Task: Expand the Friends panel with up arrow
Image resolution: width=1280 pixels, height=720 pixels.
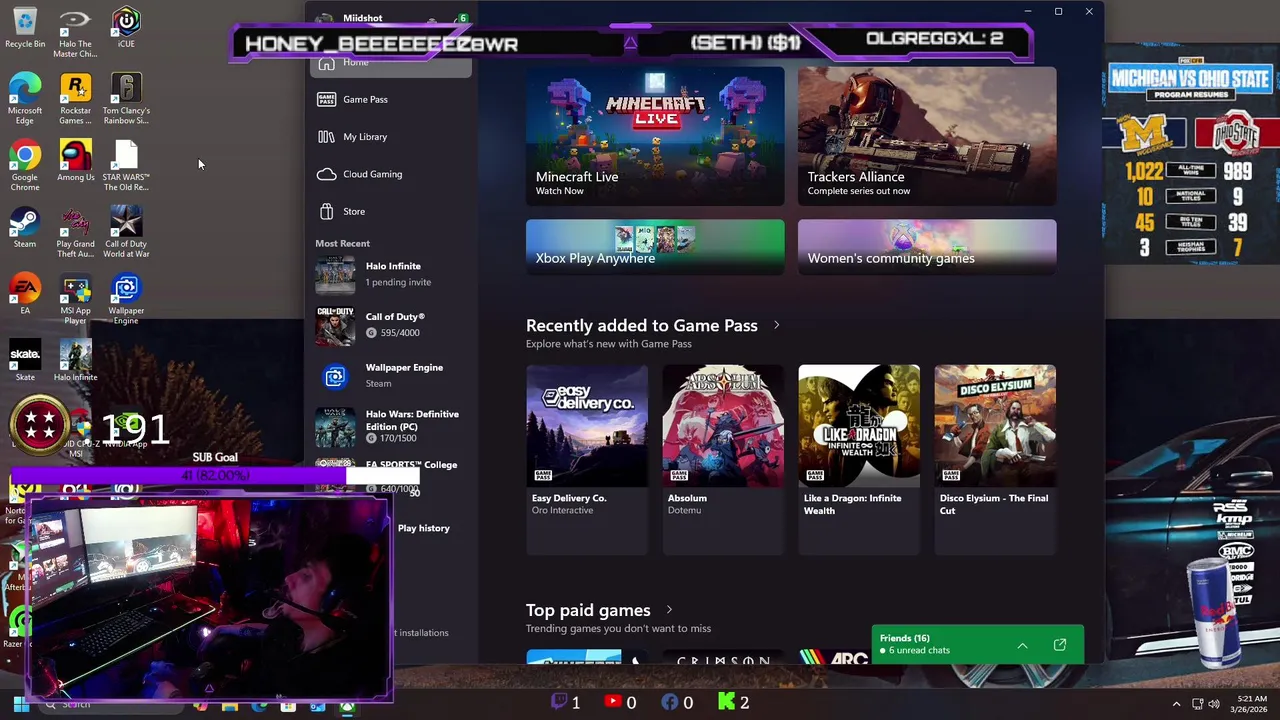Action: click(x=1022, y=646)
